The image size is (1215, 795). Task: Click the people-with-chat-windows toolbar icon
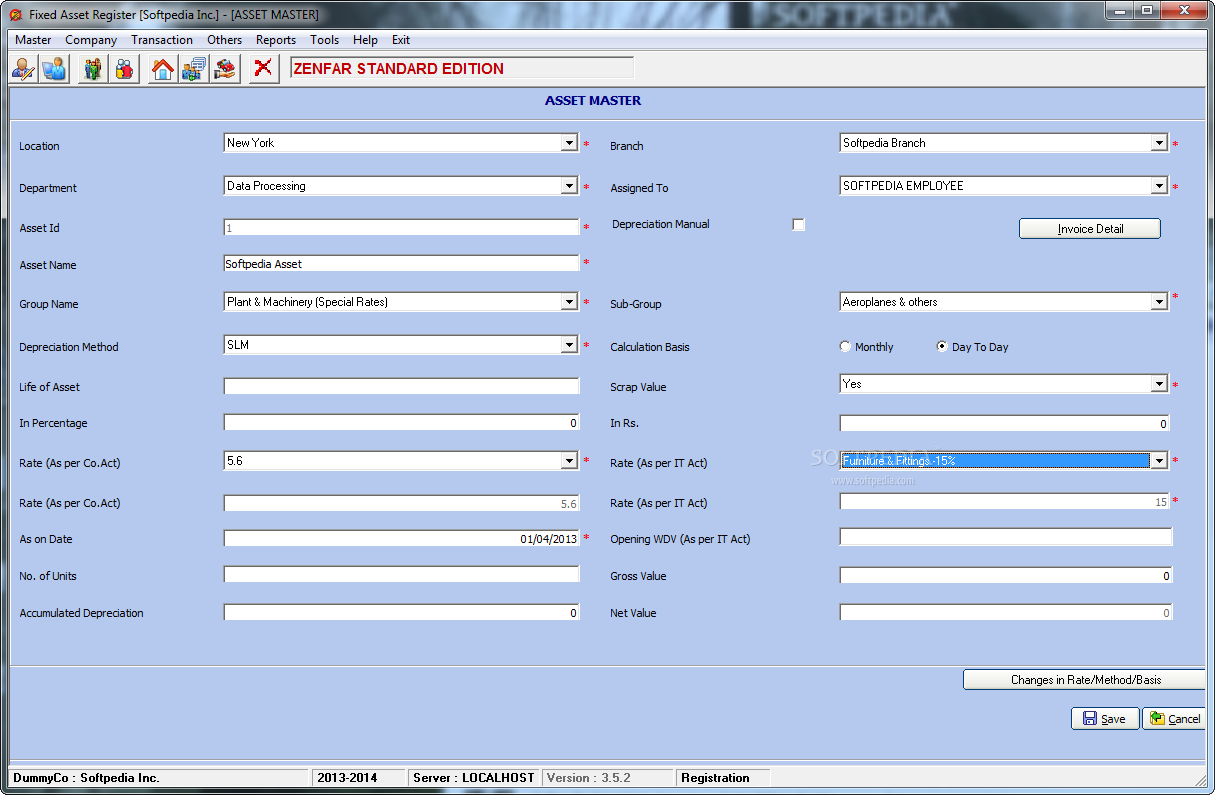tap(194, 69)
